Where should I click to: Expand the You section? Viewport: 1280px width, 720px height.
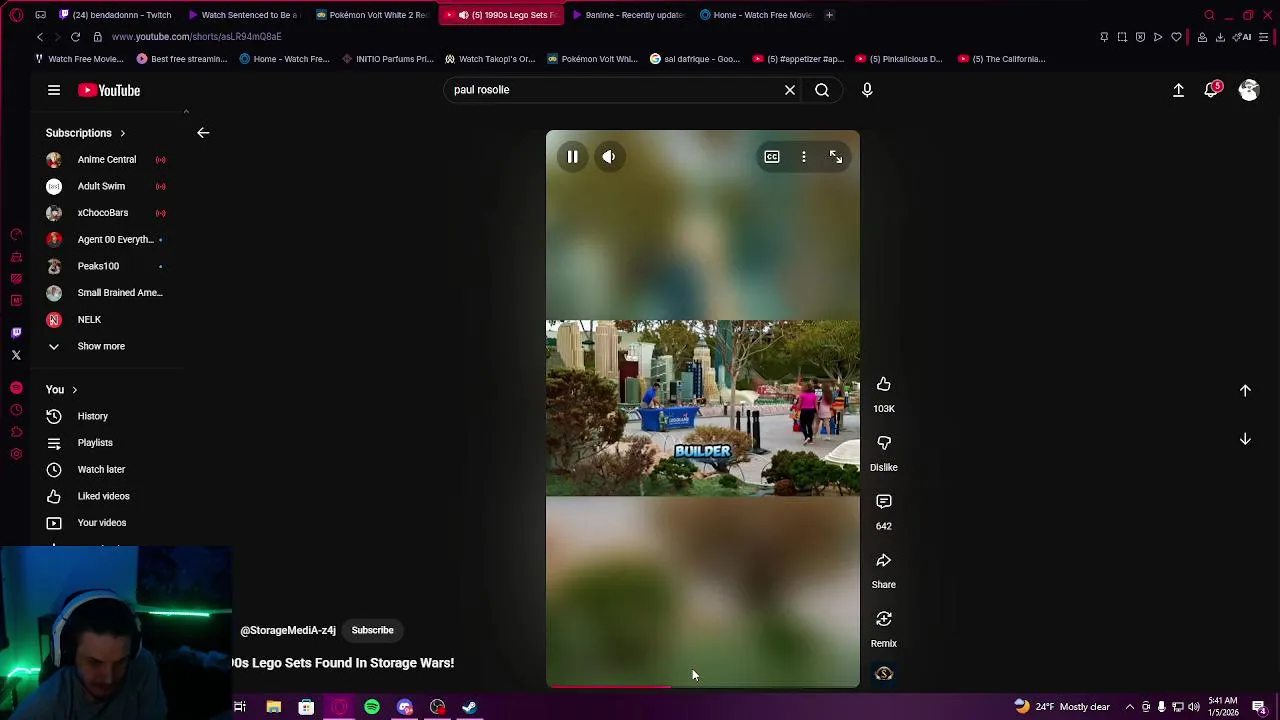coord(61,390)
